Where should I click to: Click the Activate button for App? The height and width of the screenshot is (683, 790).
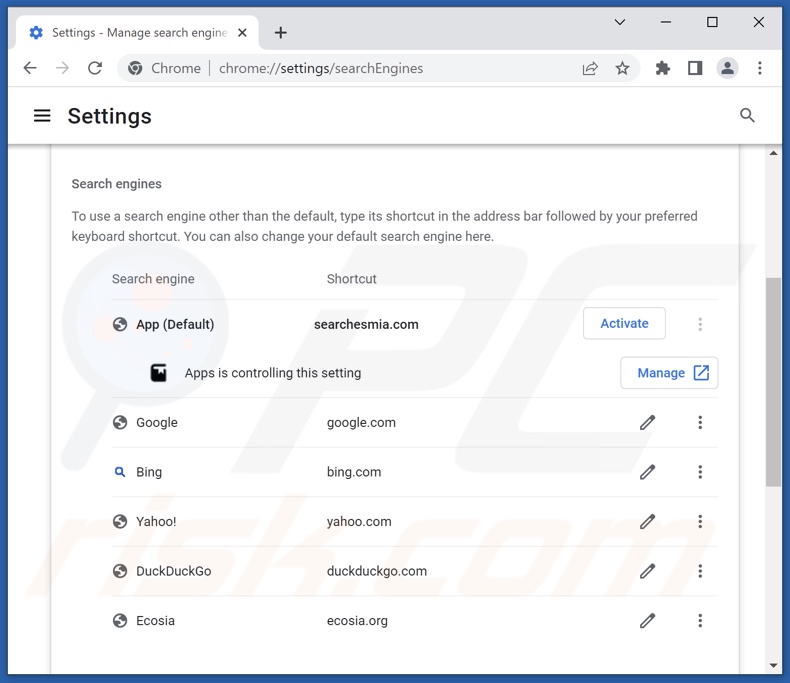click(624, 323)
